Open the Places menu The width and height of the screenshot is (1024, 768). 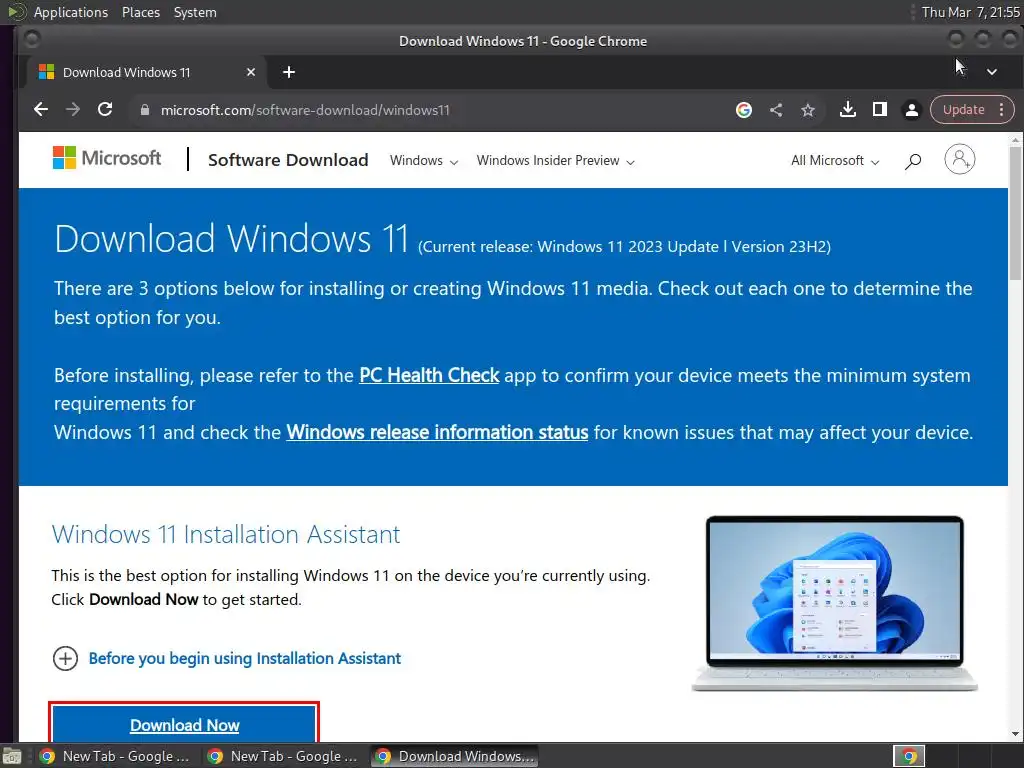(140, 12)
